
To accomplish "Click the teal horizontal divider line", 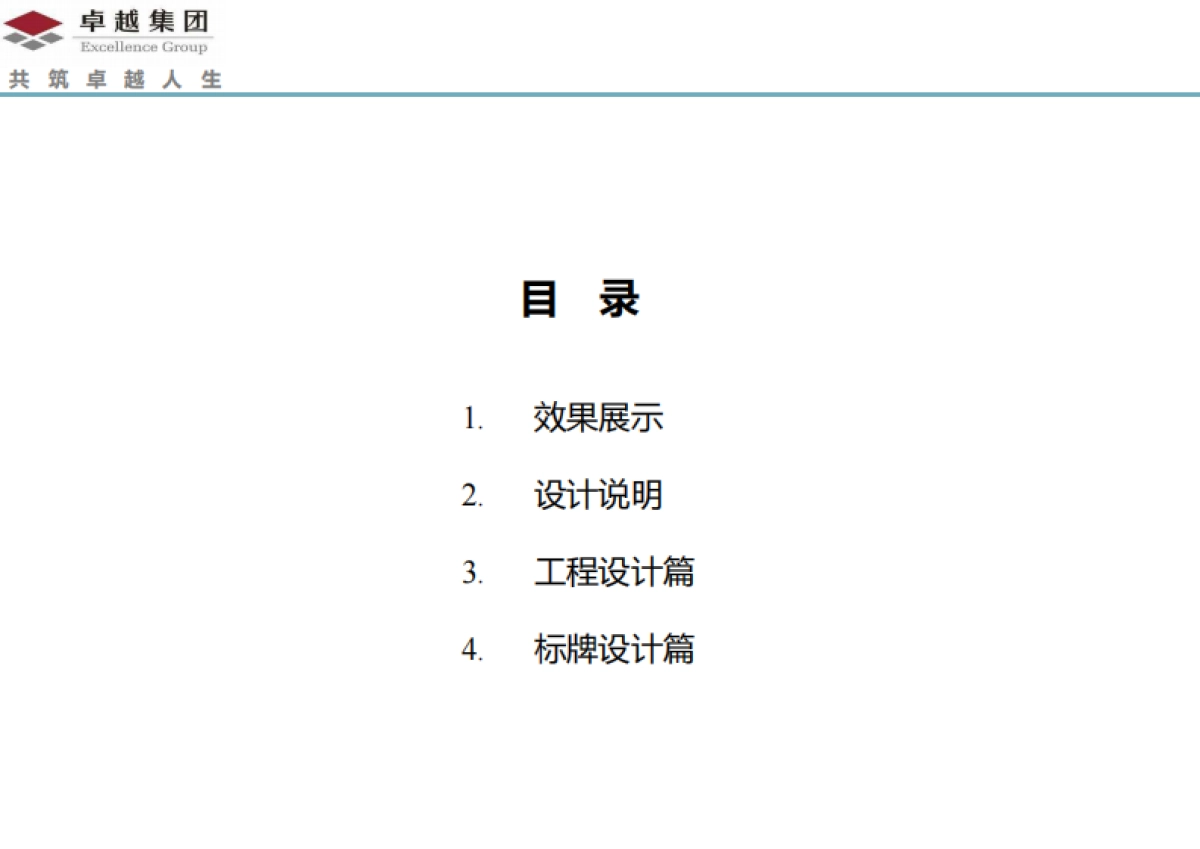I will point(600,95).
